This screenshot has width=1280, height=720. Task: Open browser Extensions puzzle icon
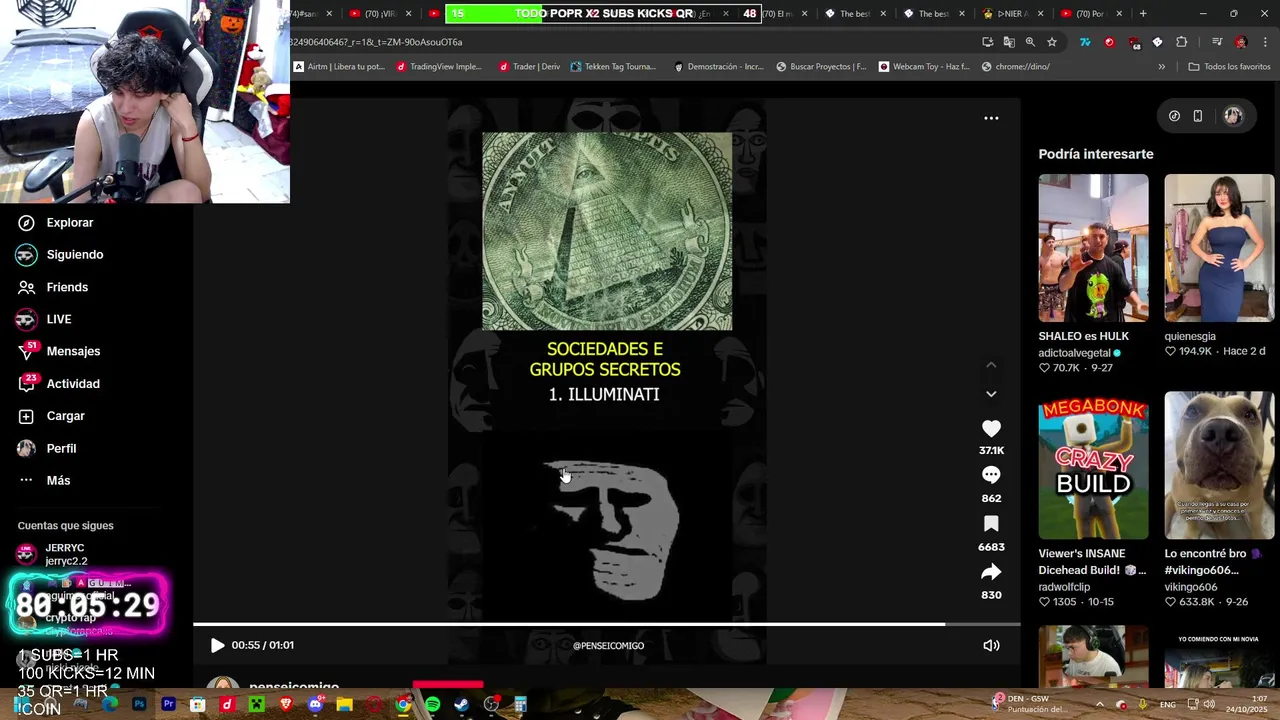(1182, 42)
